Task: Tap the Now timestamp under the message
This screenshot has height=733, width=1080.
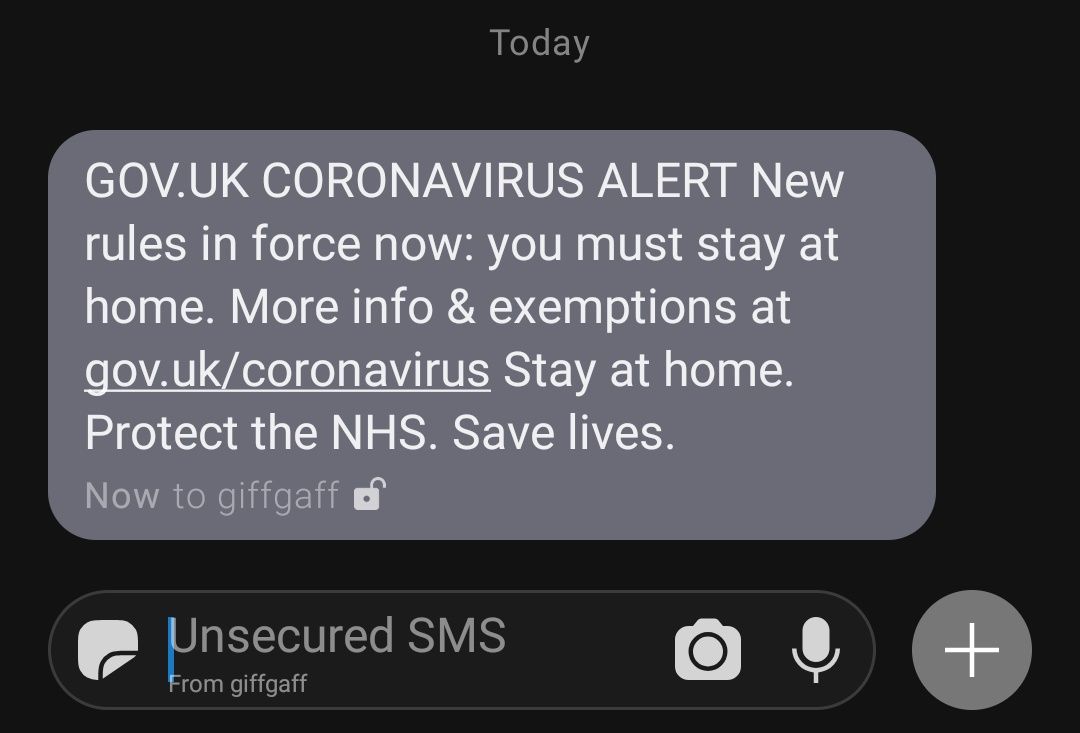Action: pos(122,495)
